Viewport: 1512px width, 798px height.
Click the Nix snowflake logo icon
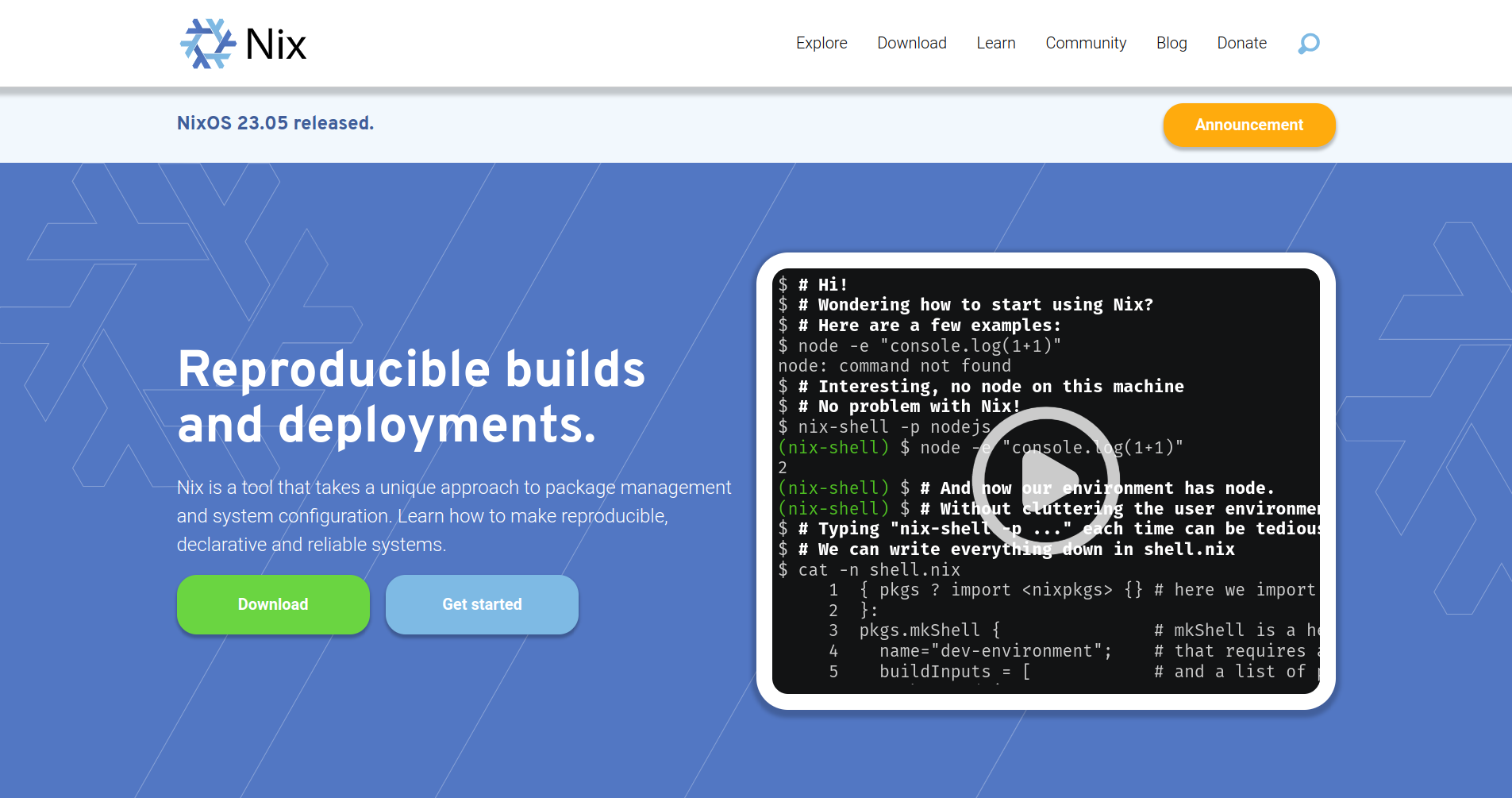208,44
